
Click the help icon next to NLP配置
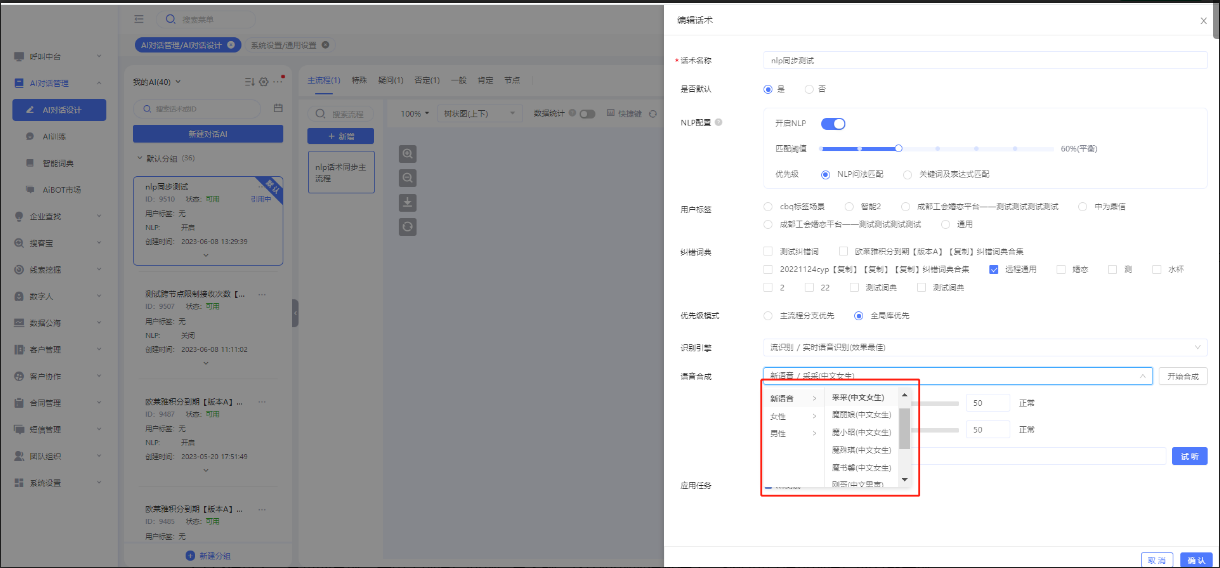pyautogui.click(x=719, y=123)
